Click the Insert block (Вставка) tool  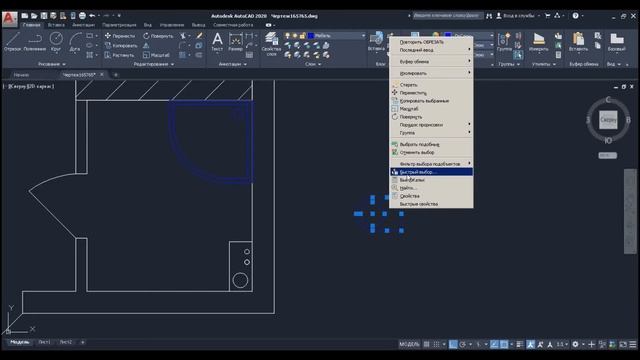pyautogui.click(x=376, y=42)
